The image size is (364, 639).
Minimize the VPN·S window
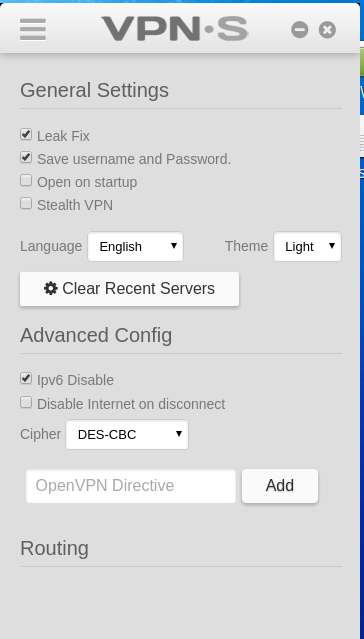click(x=300, y=30)
